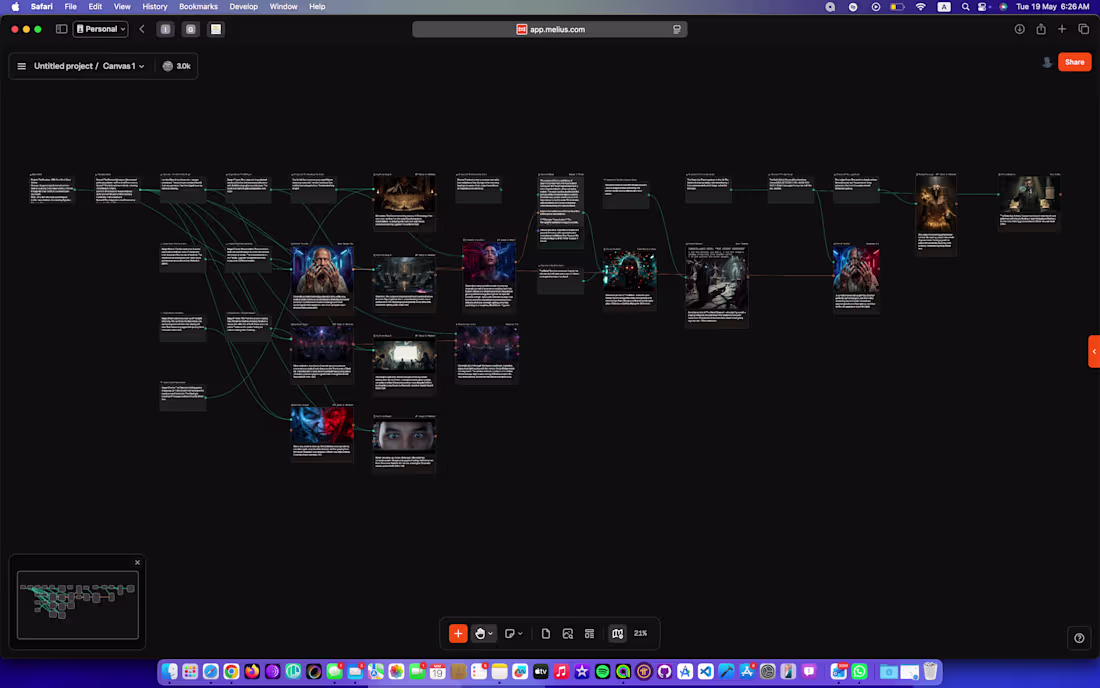The height and width of the screenshot is (688, 1100).
Task: Open the File menu
Action: [x=71, y=6]
